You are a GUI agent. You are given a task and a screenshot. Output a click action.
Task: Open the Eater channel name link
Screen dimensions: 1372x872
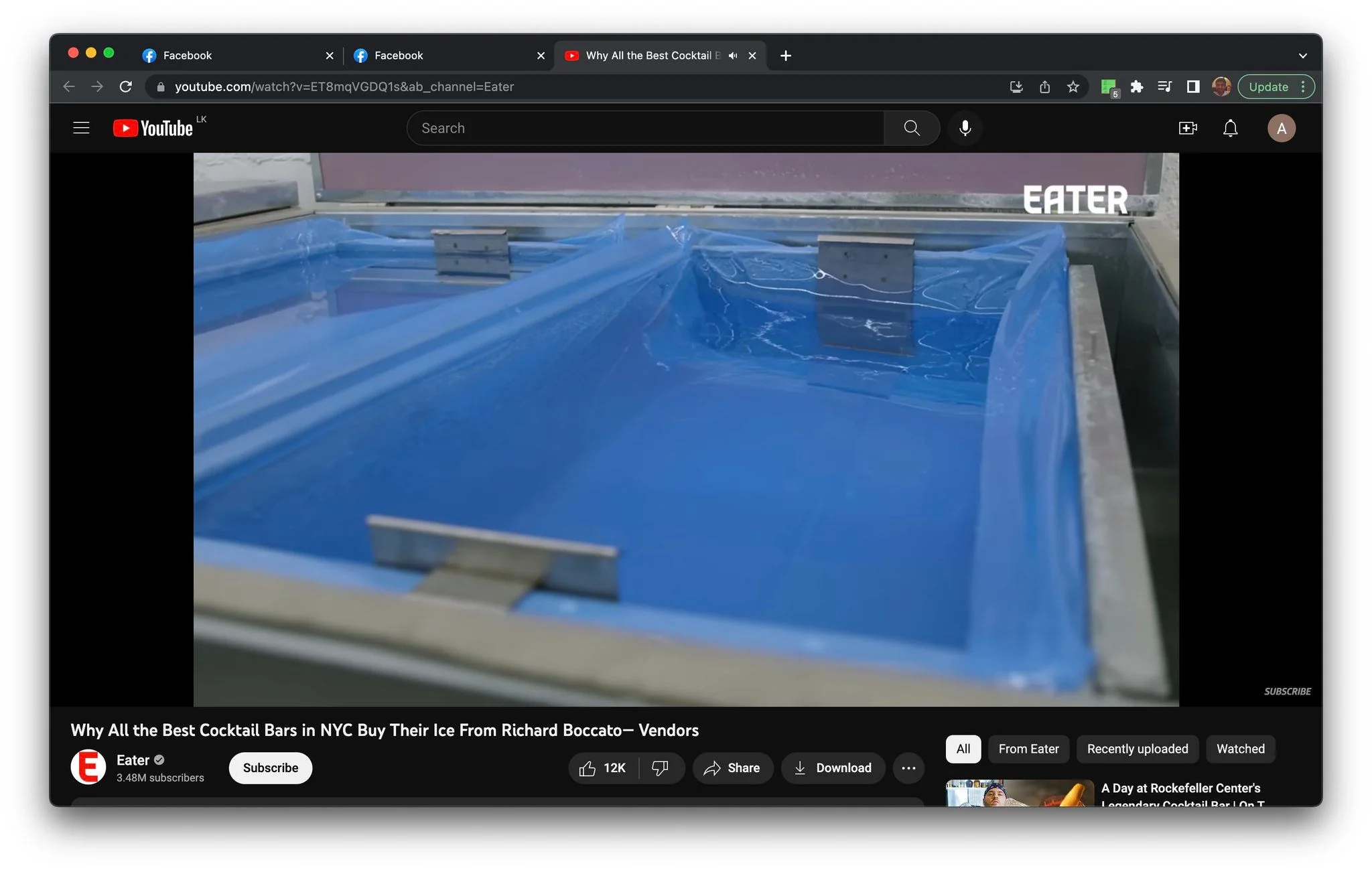(x=133, y=759)
